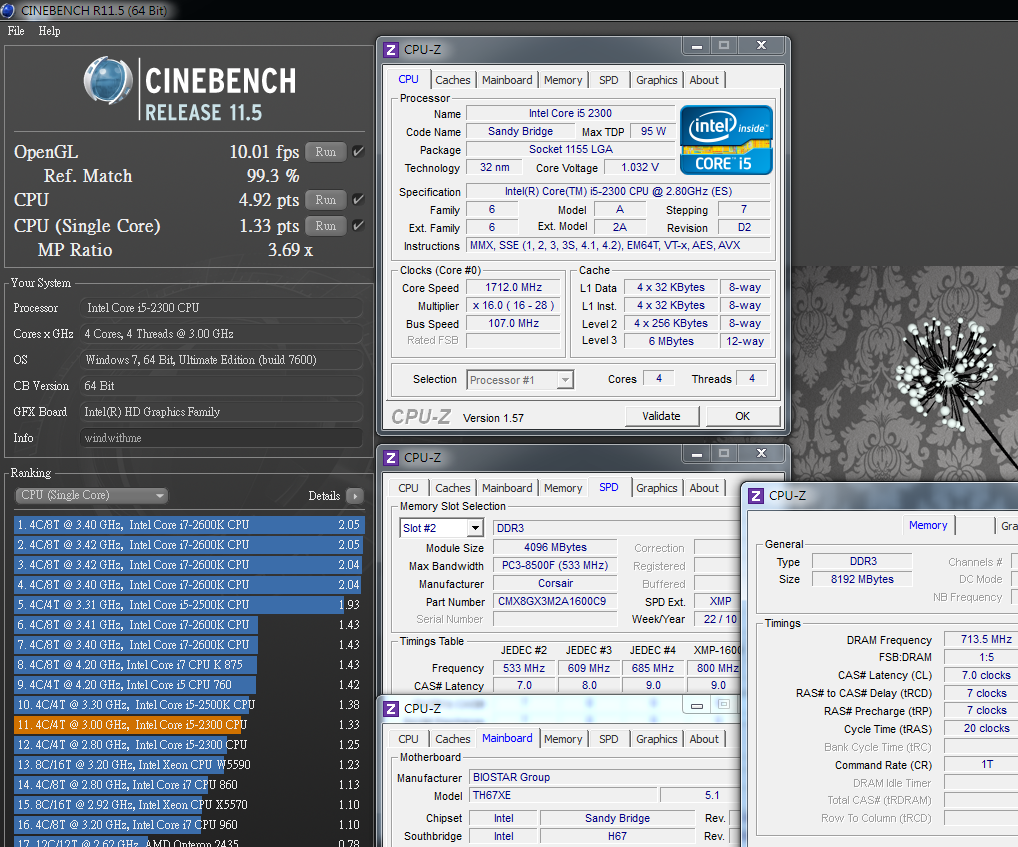Viewport: 1018px width, 847px height.
Task: Select ranking row 5 Intel Core i5-2500K
Action: tap(189, 605)
